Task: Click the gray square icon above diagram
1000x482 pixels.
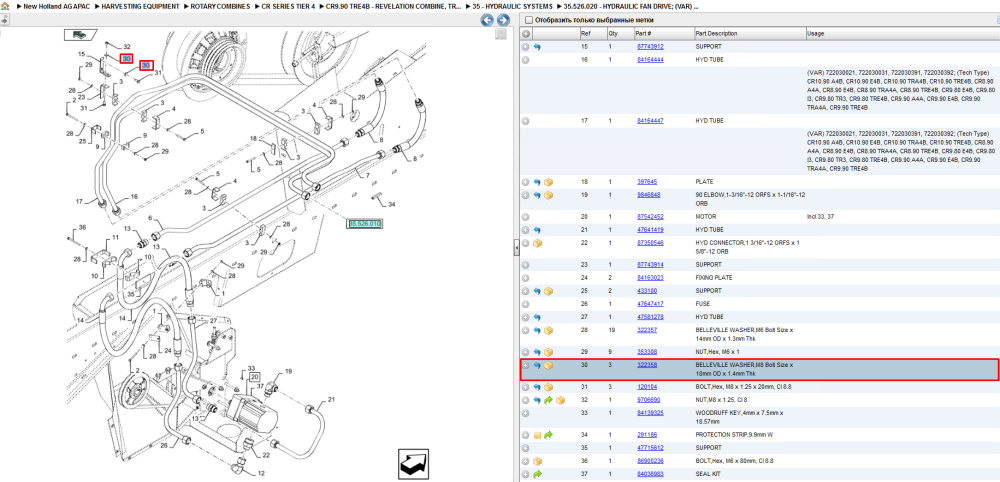Action: [501, 34]
